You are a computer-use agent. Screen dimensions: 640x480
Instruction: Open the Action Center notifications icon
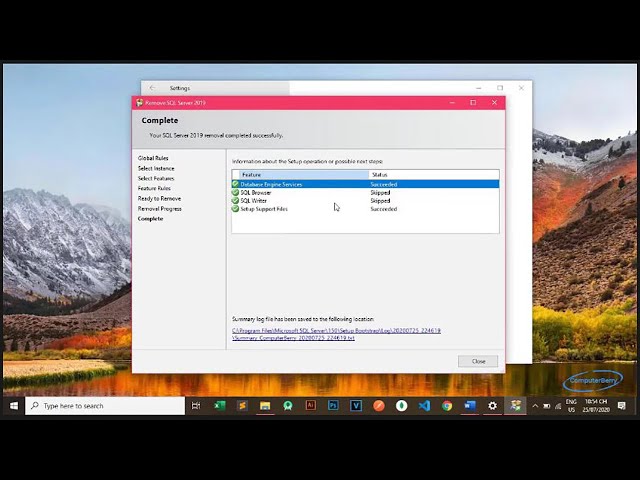point(622,406)
